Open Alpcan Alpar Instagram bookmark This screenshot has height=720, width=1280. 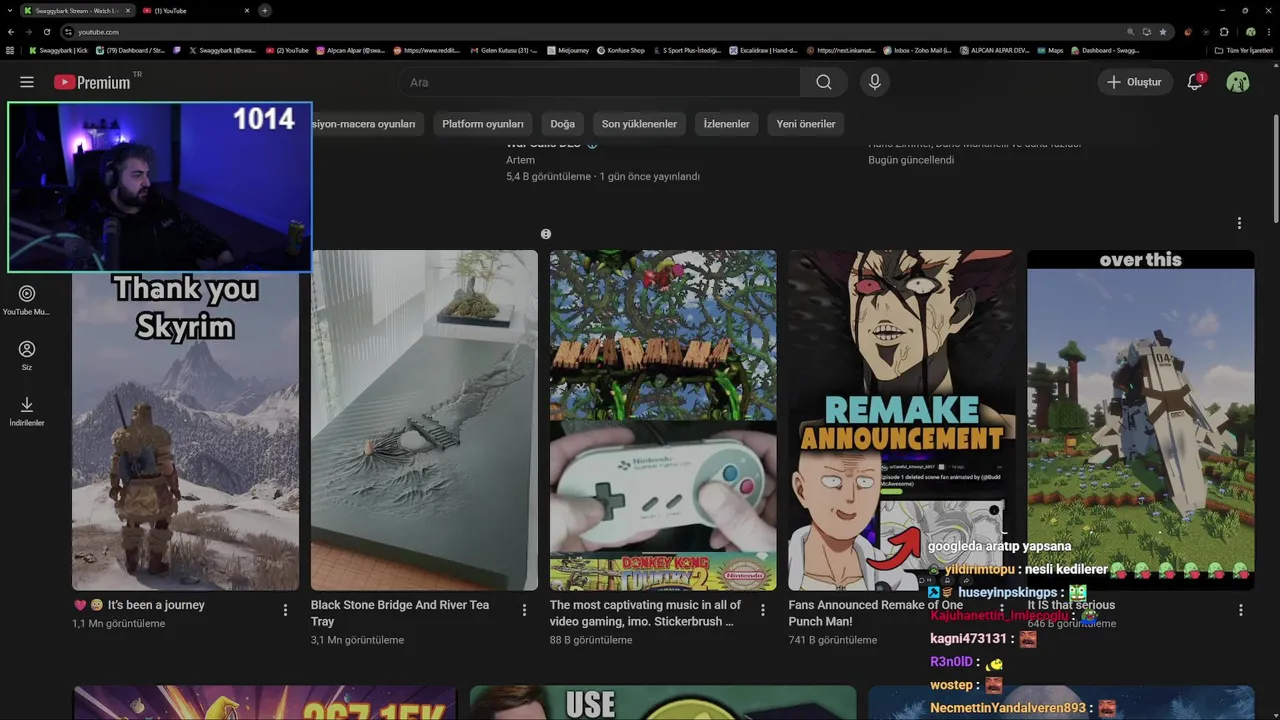[351, 50]
